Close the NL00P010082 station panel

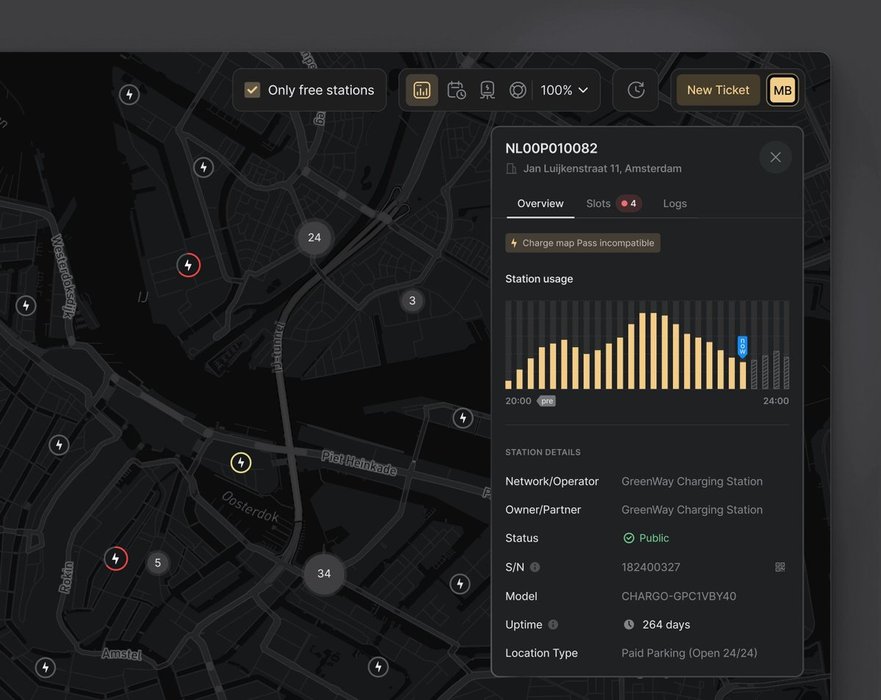pos(775,157)
